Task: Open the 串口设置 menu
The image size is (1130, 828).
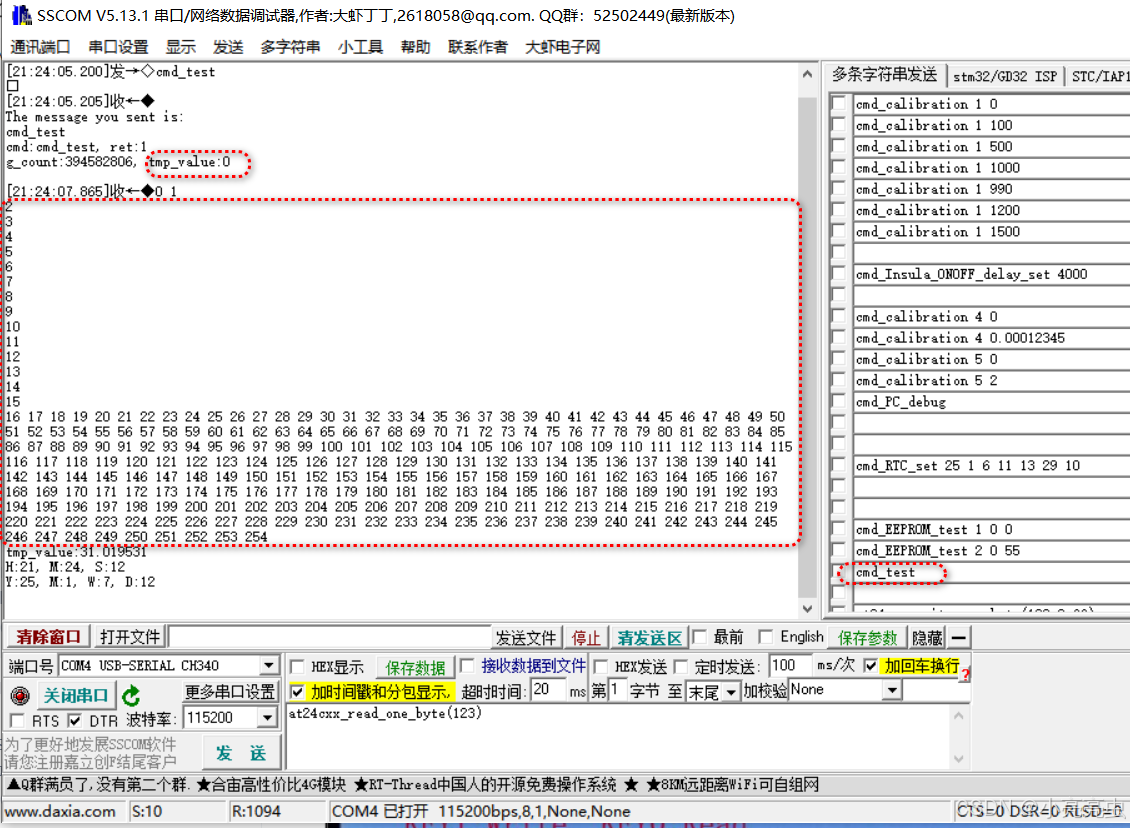Action: (118, 47)
